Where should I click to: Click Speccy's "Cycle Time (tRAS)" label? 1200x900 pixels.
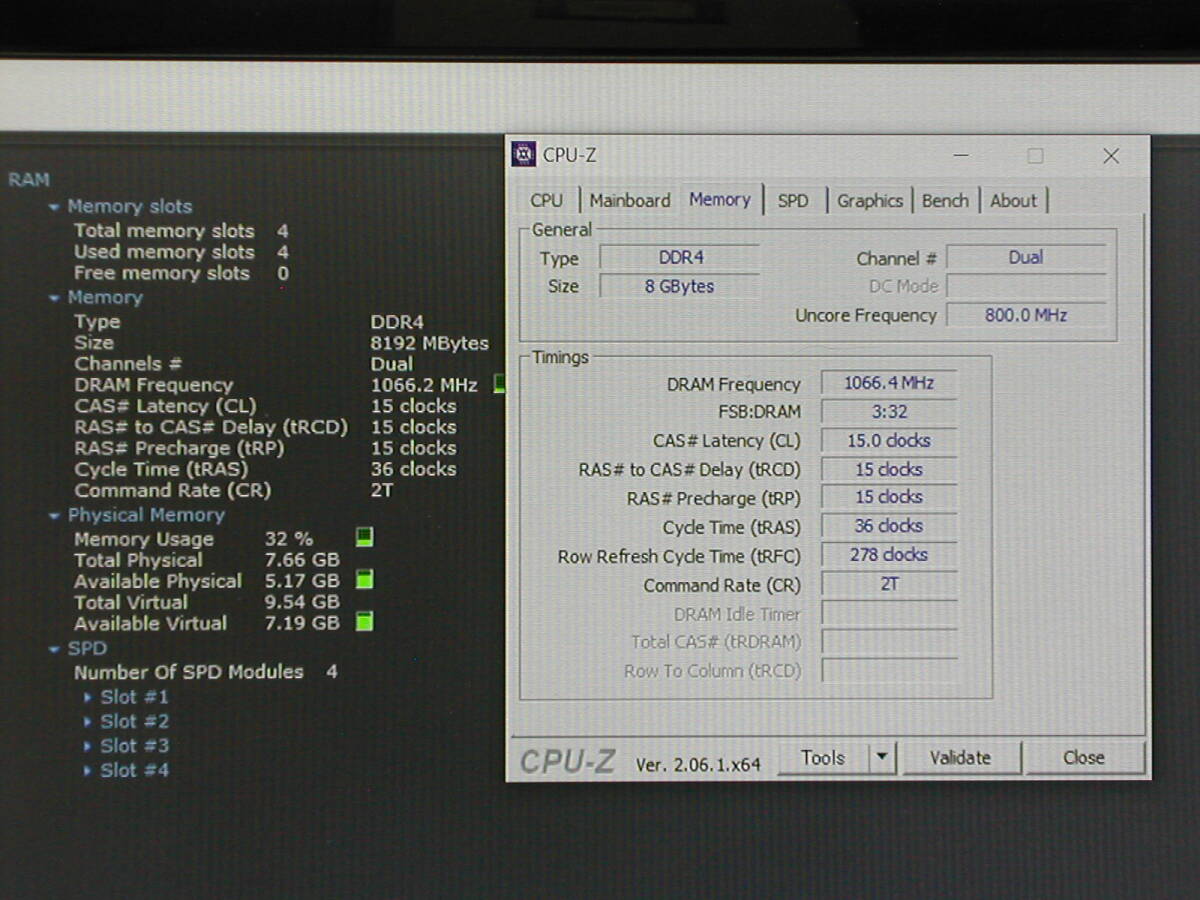tap(161, 469)
